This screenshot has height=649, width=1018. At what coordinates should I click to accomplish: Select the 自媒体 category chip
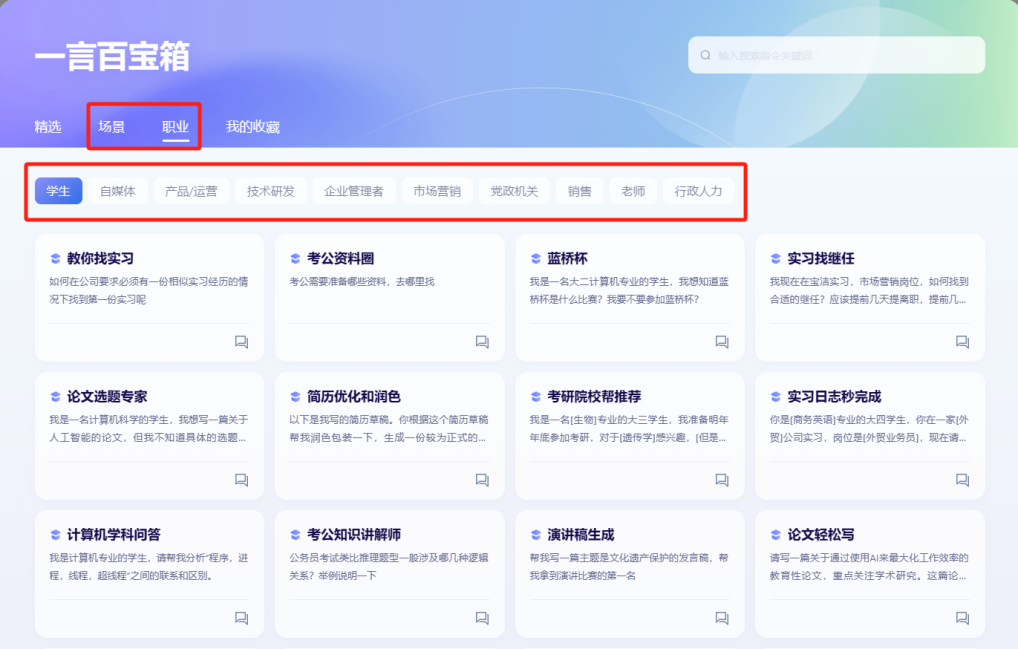[x=118, y=191]
